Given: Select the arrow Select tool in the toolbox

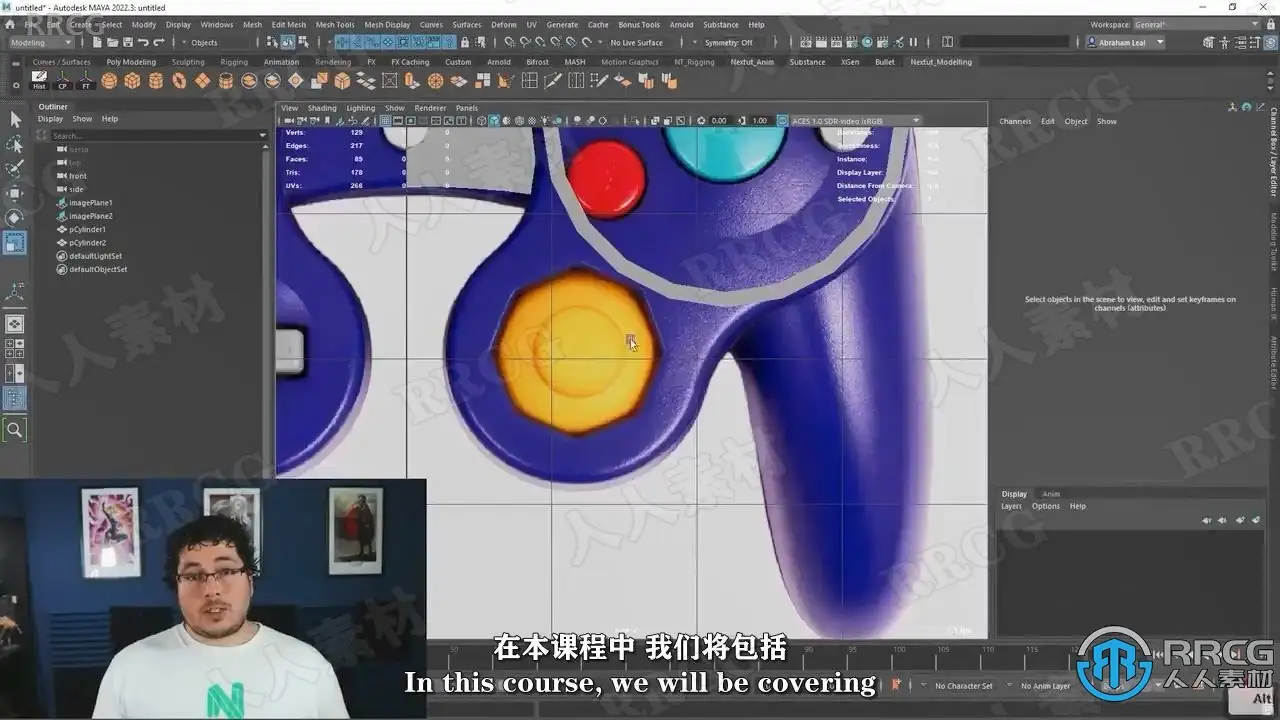Looking at the screenshot, I should (x=15, y=120).
